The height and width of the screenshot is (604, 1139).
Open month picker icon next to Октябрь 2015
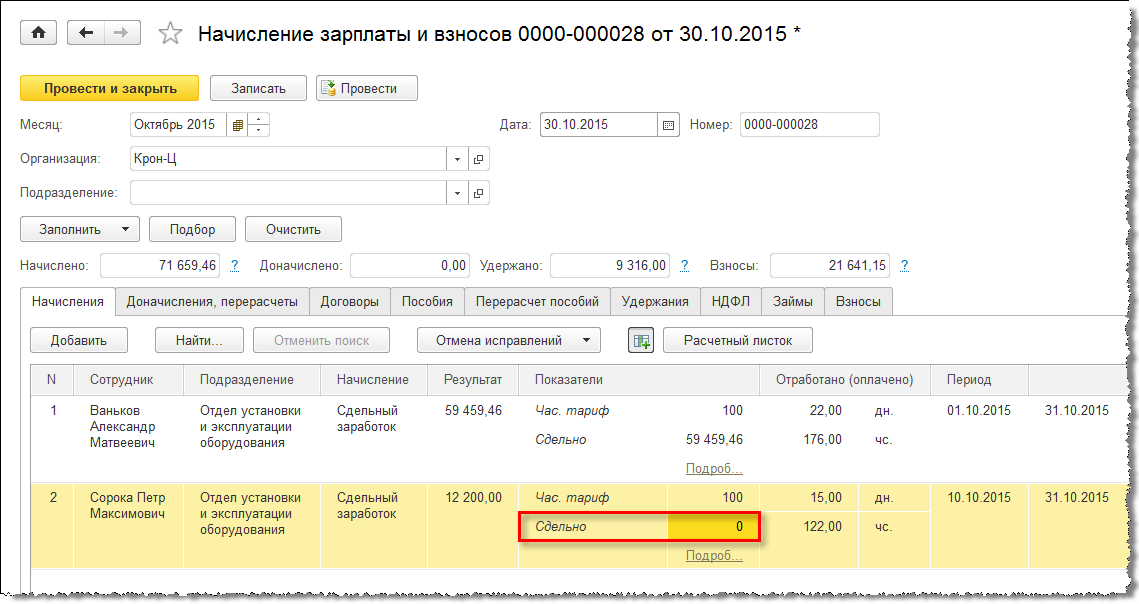tap(237, 126)
